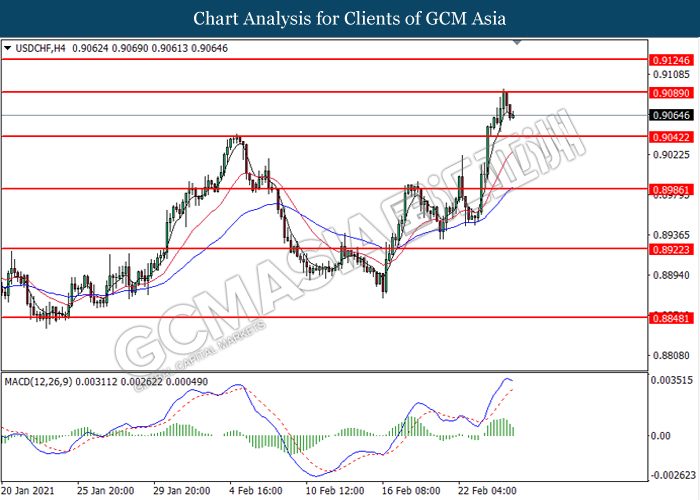The image size is (700, 500).
Task: Click the chart title 'Chart Analysis for Clients'
Action: (349, 18)
